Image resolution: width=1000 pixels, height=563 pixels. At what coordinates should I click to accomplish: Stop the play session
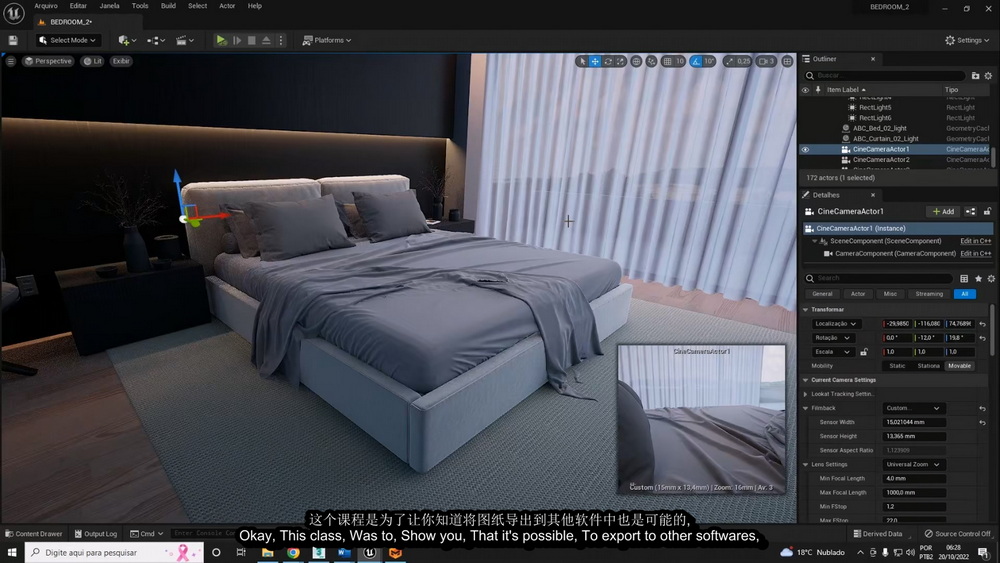pyautogui.click(x=251, y=40)
